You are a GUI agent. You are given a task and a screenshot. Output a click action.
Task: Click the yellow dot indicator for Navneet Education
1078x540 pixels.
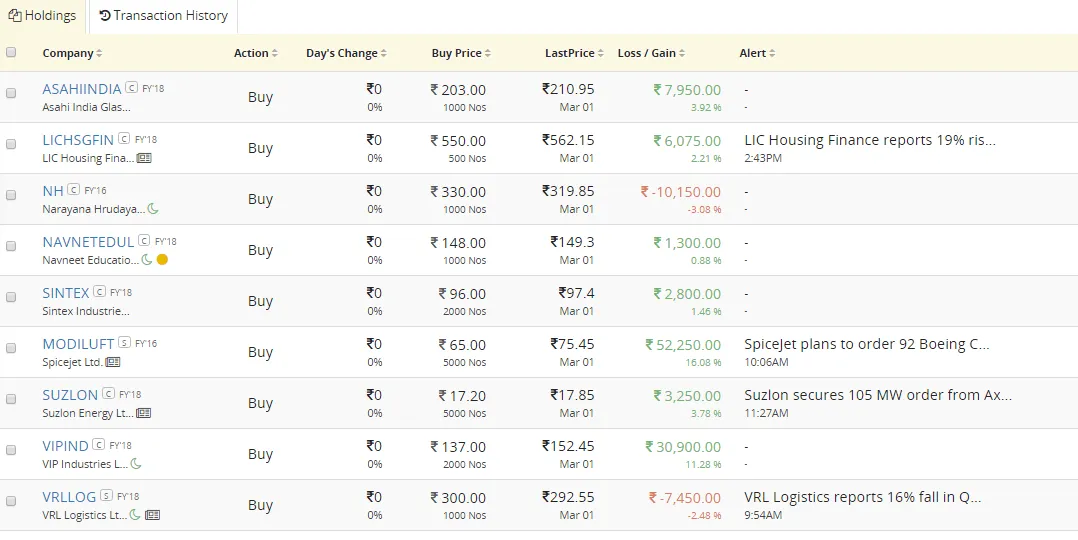click(162, 260)
